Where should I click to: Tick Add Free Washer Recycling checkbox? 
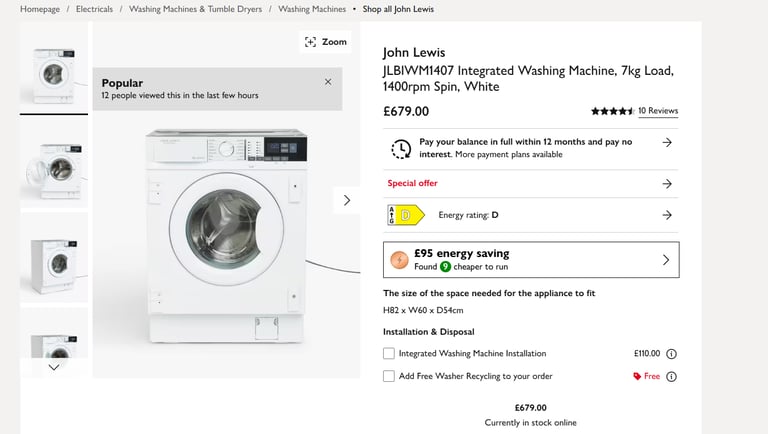(389, 376)
